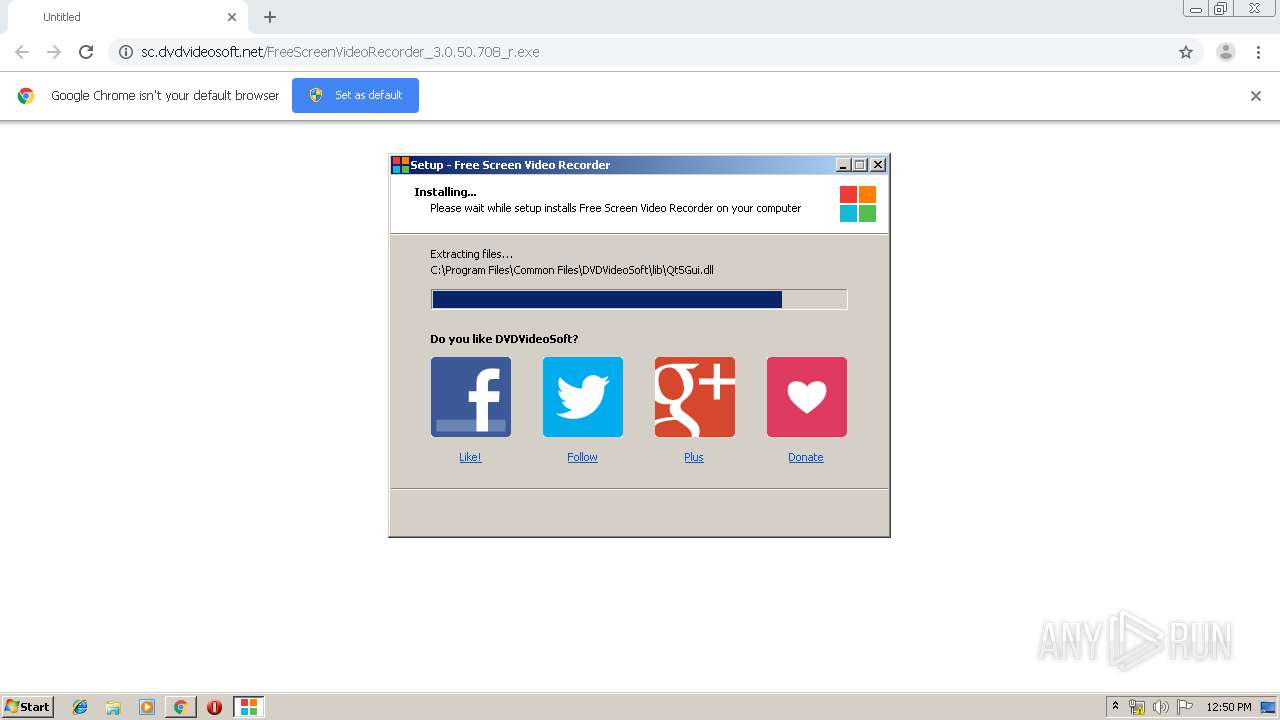Open a new Chrome tab
Viewport: 1280px width, 720px height.
coord(270,17)
